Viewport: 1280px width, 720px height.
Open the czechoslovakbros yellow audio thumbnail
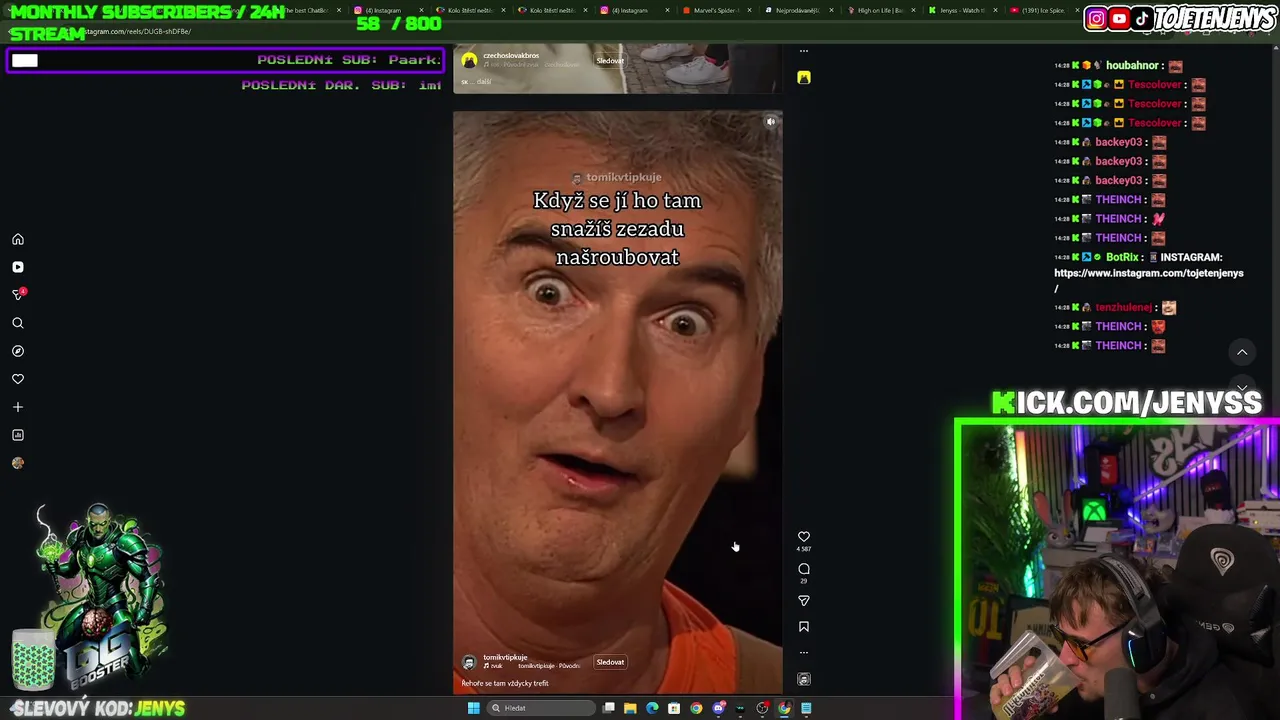804,77
